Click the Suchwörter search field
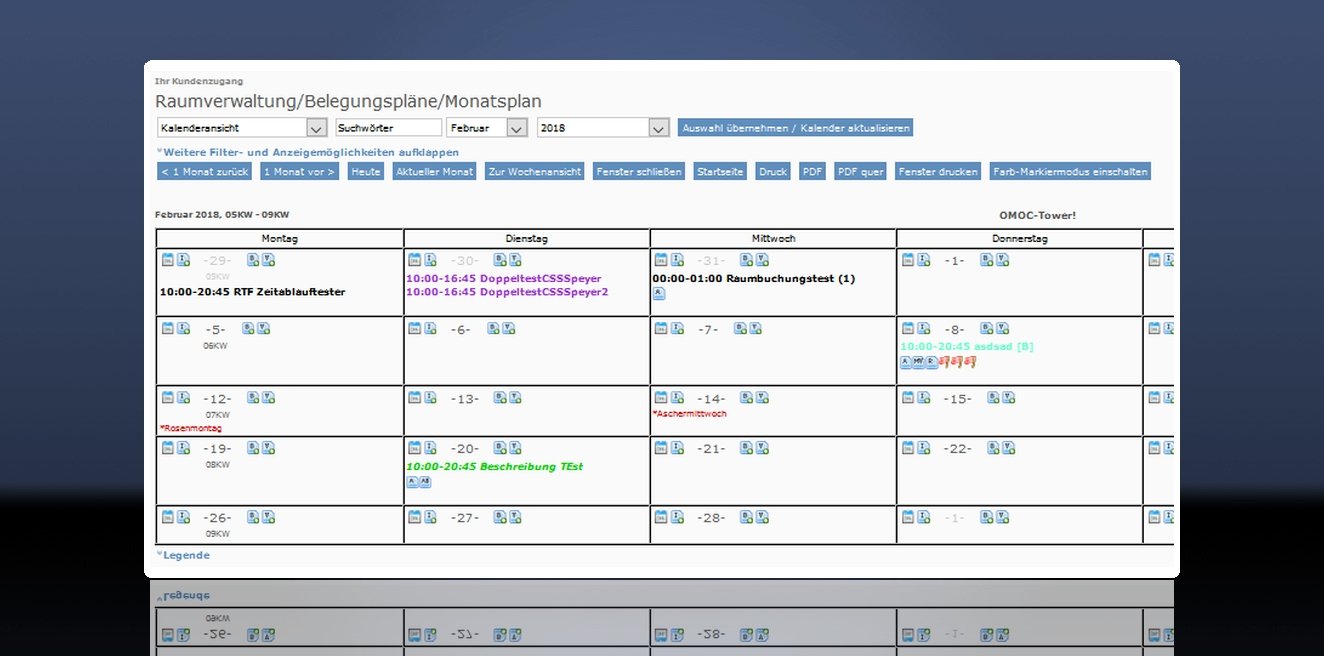1324x656 pixels. tap(389, 128)
